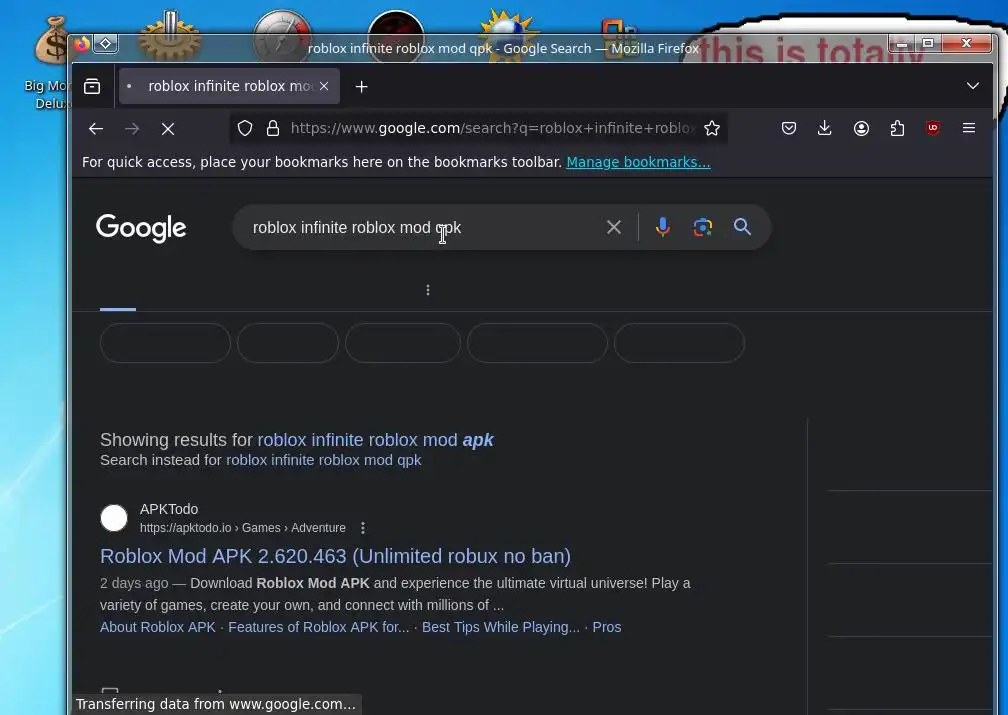Image resolution: width=1008 pixels, height=715 pixels.
Task: Open the About Roblox APK sitelink
Action: pos(158,628)
